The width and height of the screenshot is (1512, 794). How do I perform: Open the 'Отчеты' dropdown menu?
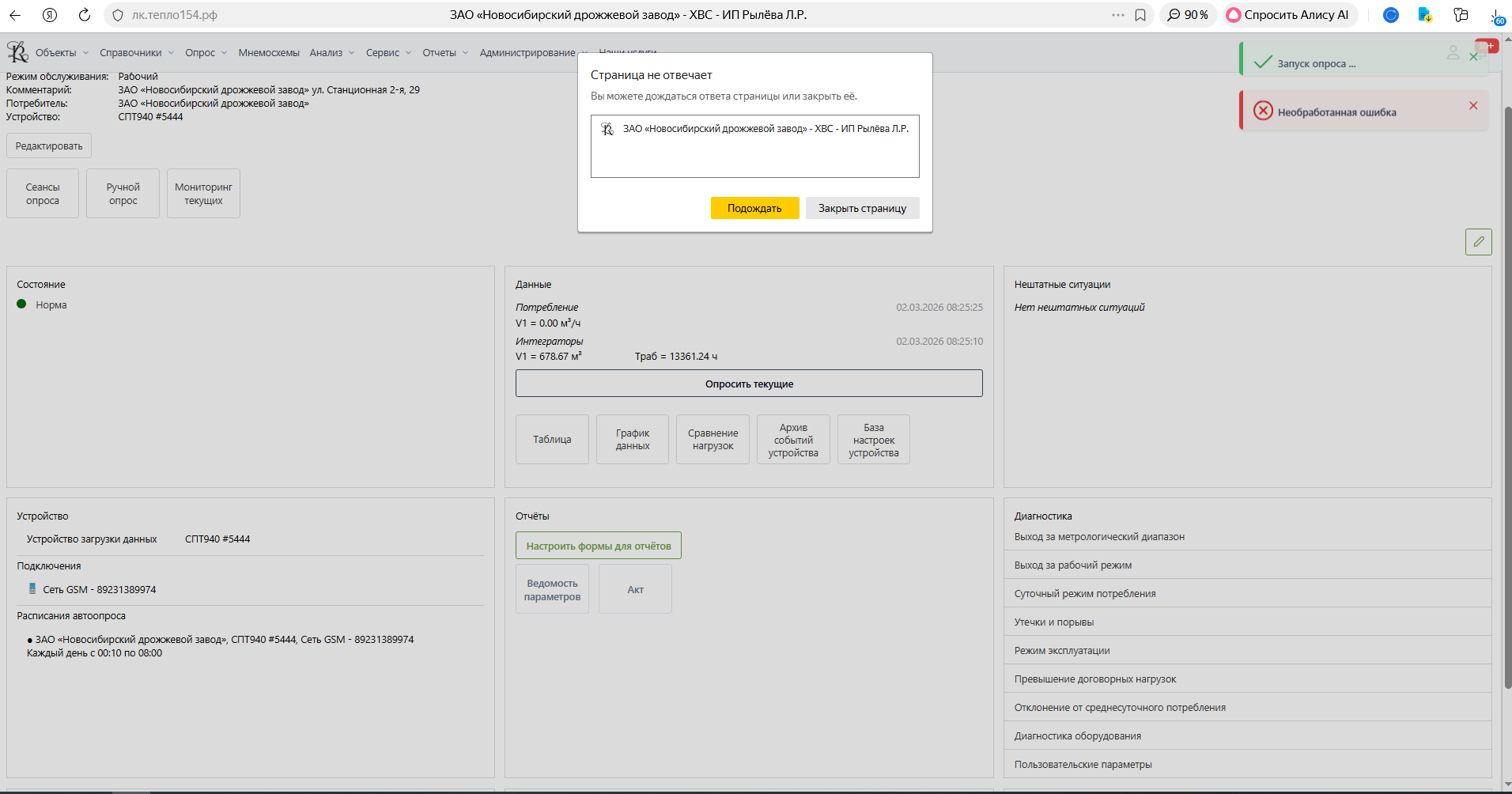tap(444, 53)
